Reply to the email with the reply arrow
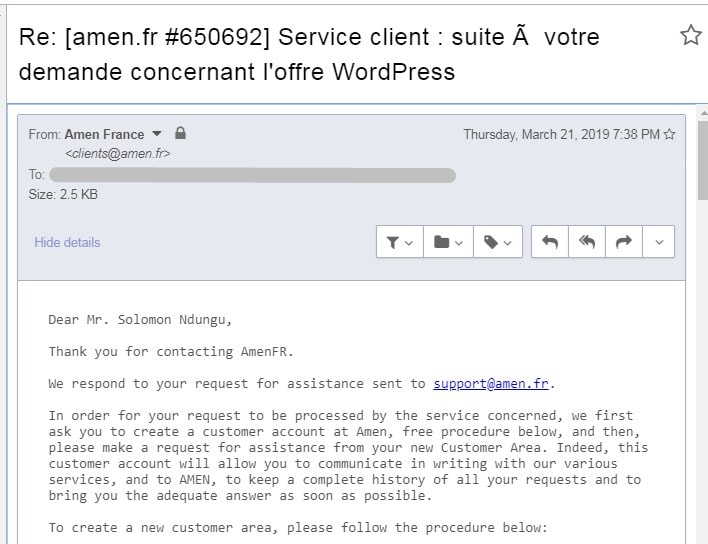Viewport: 708px width, 544px height. (550, 242)
